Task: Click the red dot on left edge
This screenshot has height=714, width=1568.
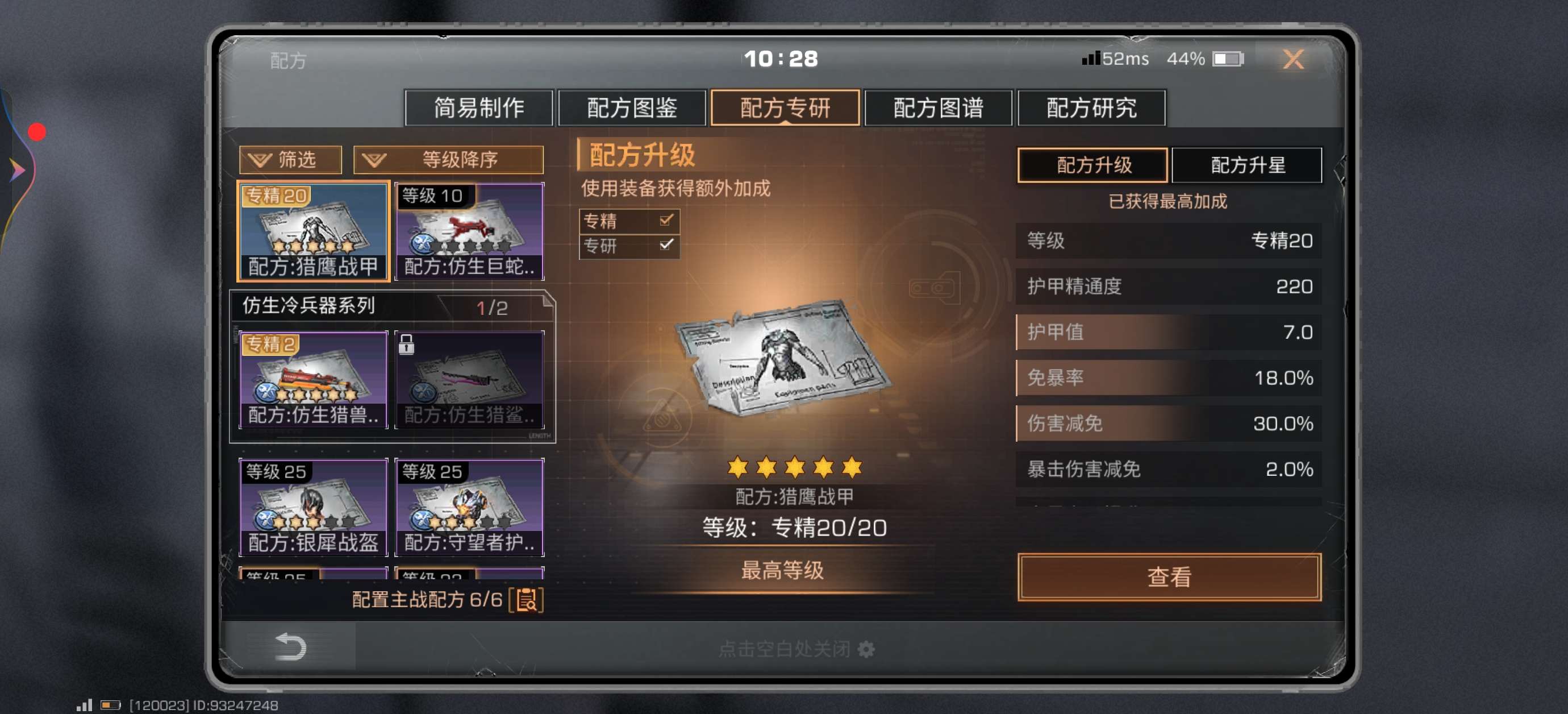Action: point(37,132)
